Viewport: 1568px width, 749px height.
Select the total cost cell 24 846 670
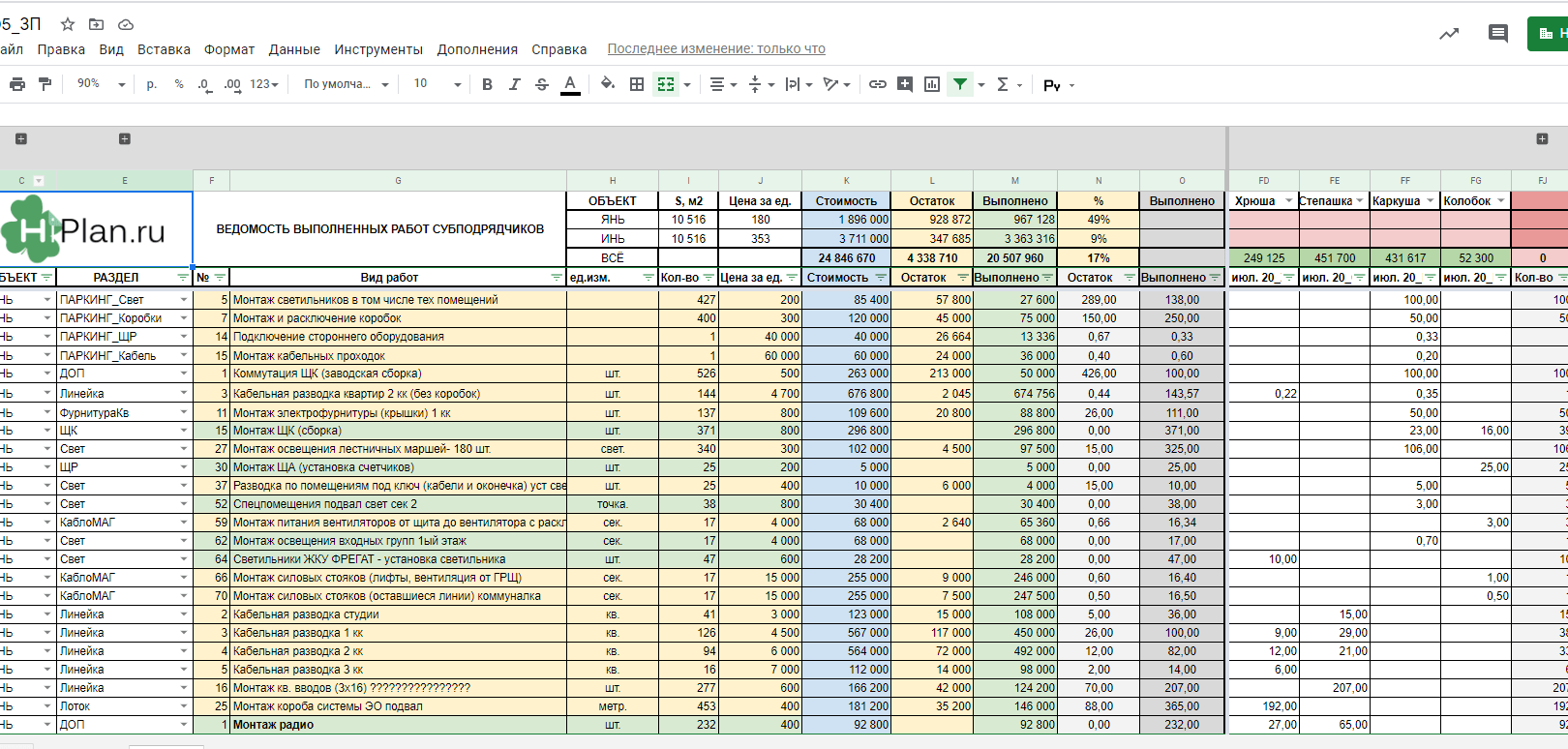tap(846, 258)
